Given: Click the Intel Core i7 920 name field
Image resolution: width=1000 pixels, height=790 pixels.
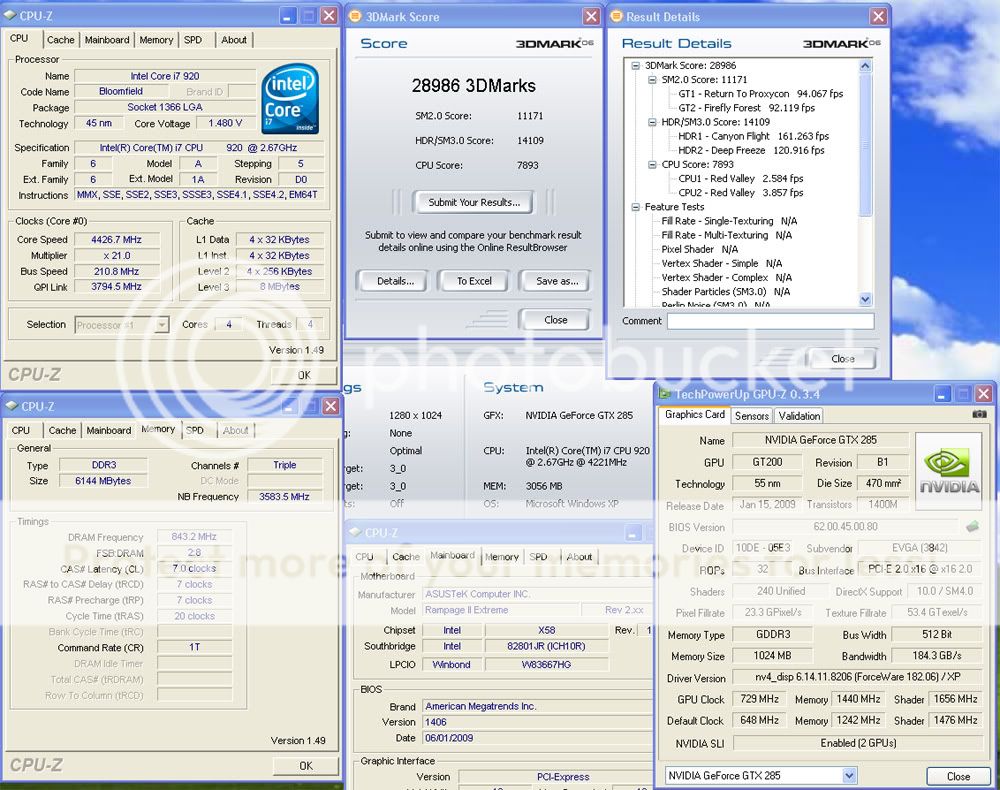Looking at the screenshot, I should [165, 76].
